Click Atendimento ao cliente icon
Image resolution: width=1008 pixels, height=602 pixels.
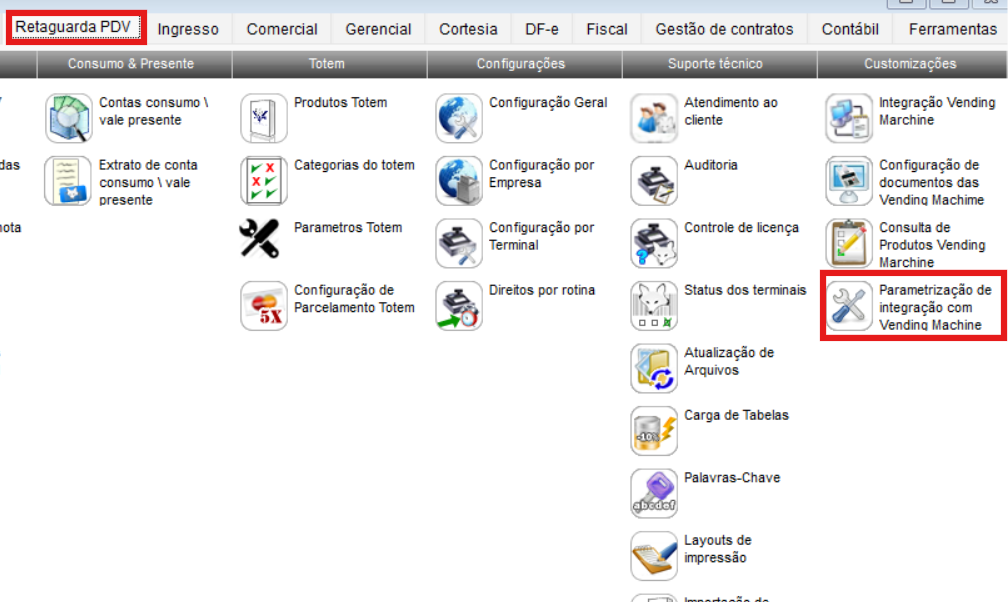pyautogui.click(x=654, y=118)
